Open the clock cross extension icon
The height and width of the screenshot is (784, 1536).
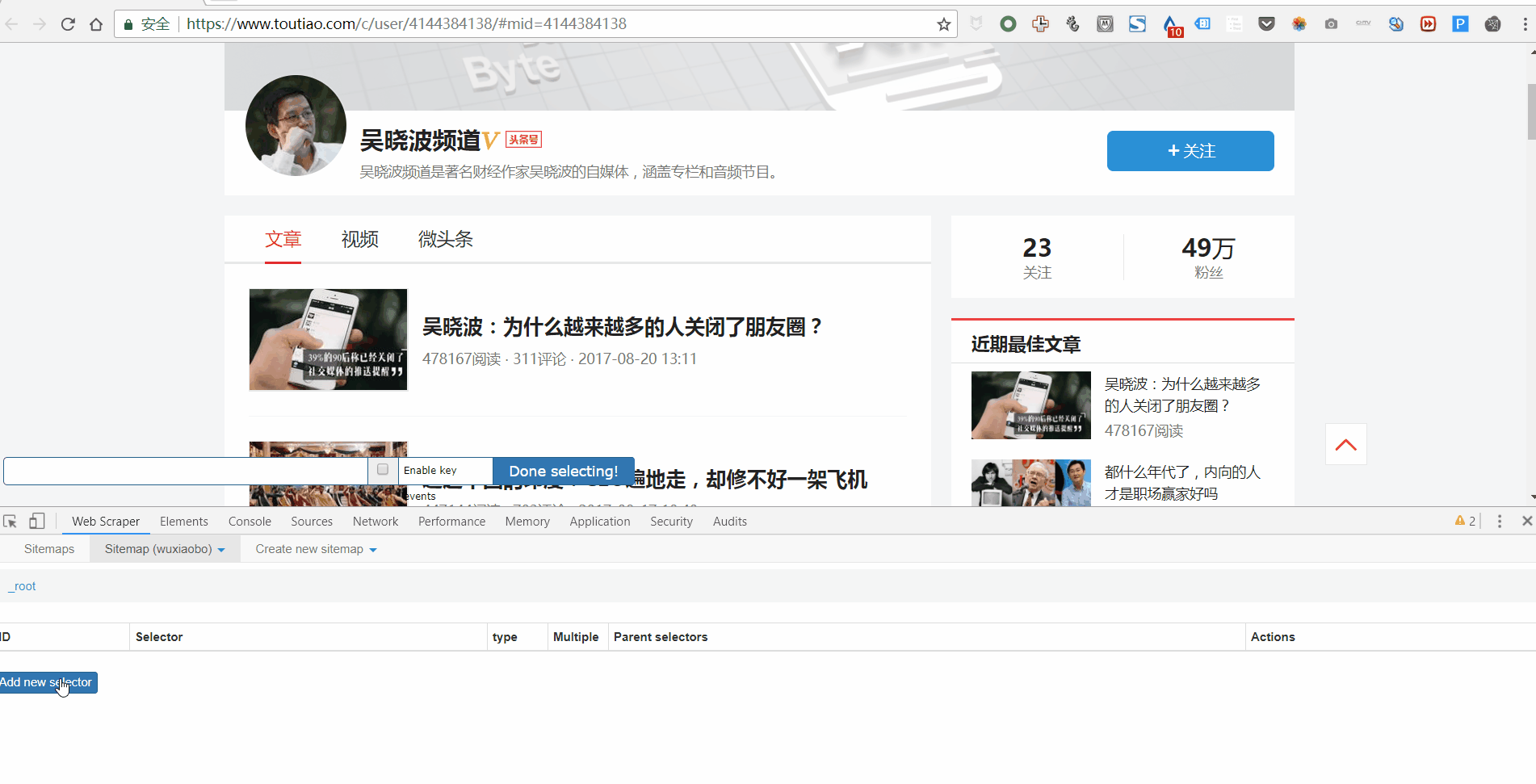[1040, 24]
